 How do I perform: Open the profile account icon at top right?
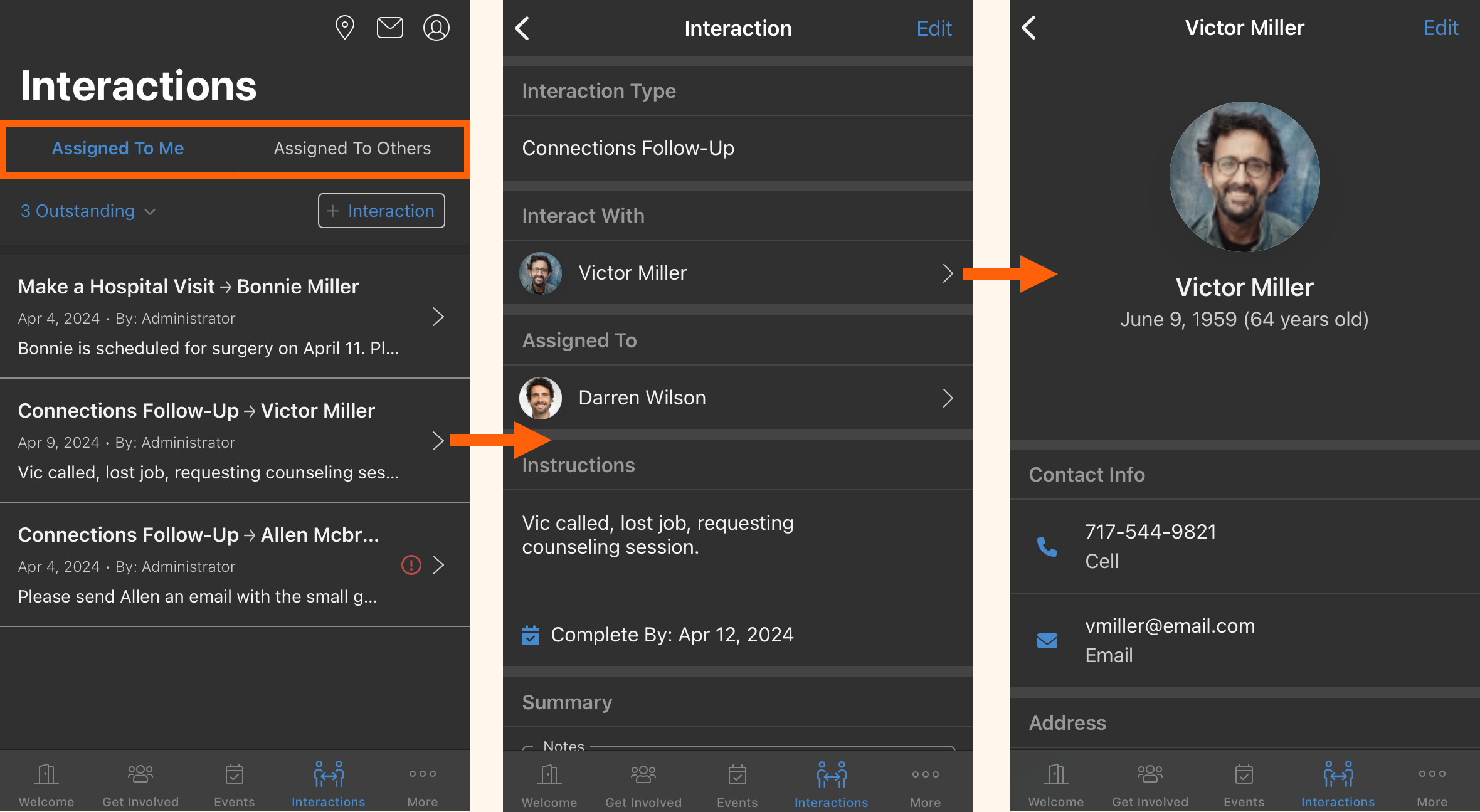click(436, 27)
